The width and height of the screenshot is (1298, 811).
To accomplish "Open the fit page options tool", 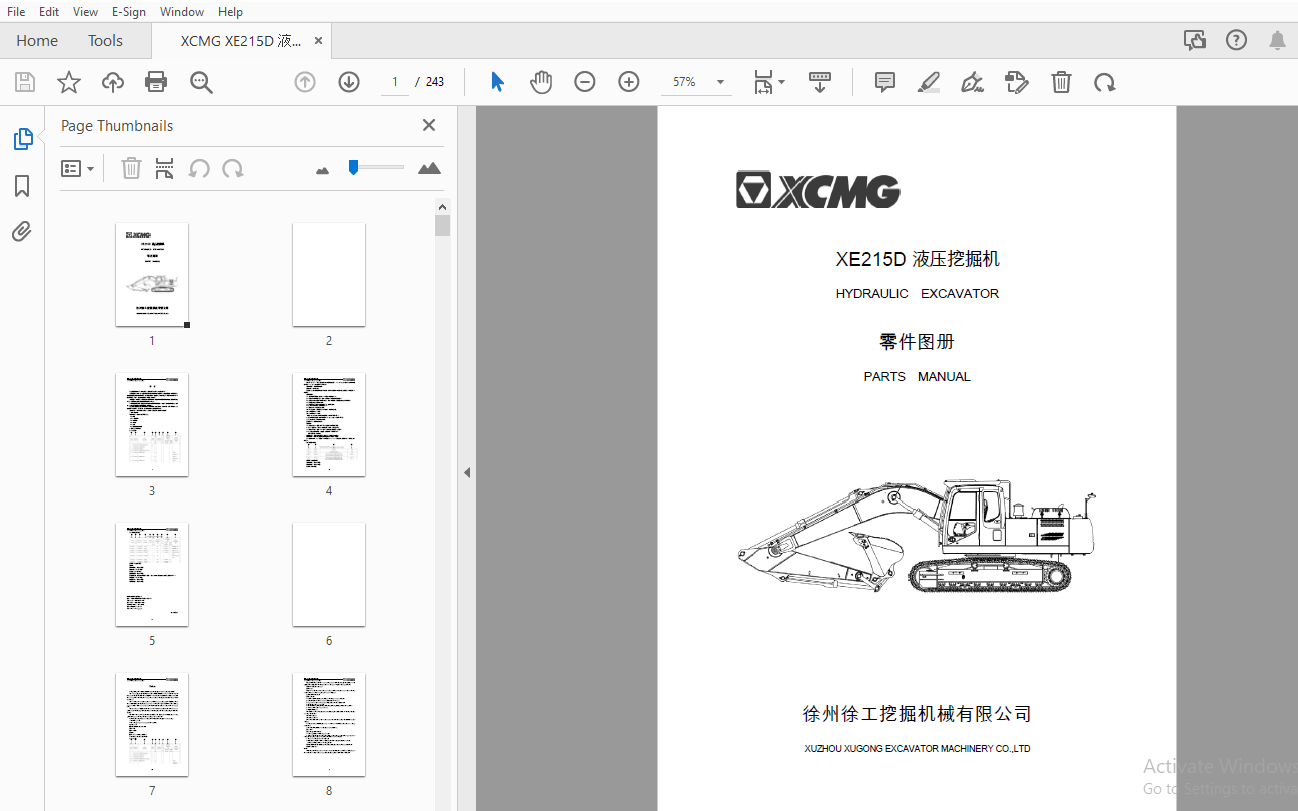I will [768, 82].
